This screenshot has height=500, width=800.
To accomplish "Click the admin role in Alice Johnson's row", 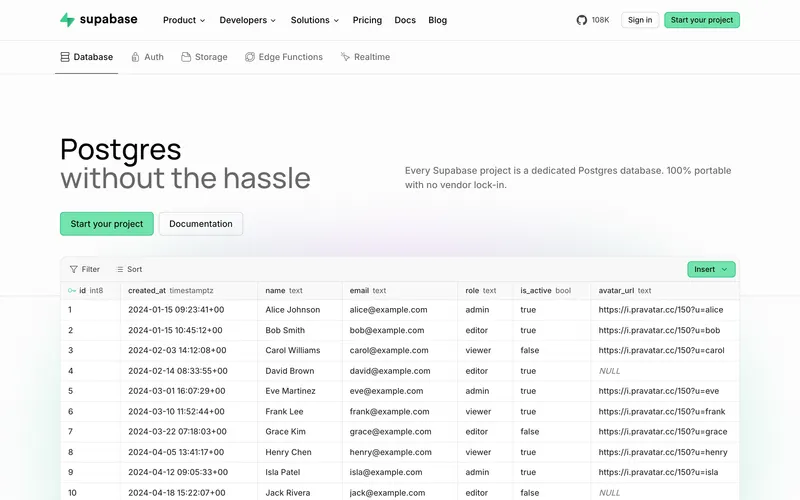I will 485,310.
